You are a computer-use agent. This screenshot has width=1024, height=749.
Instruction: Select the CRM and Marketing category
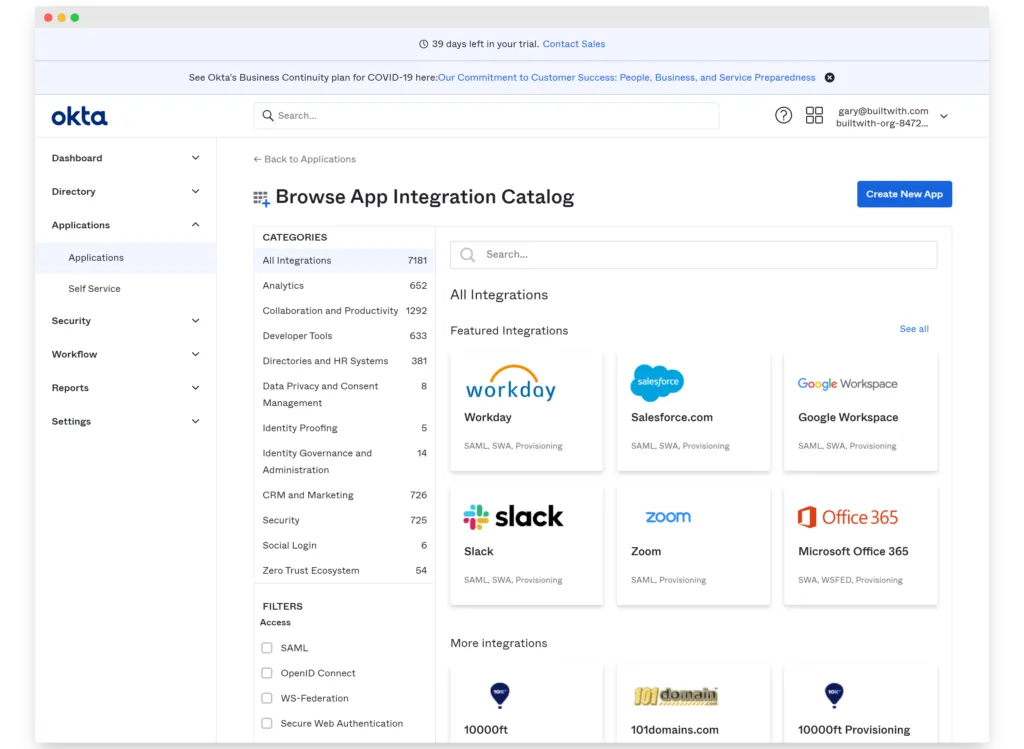coord(344,496)
